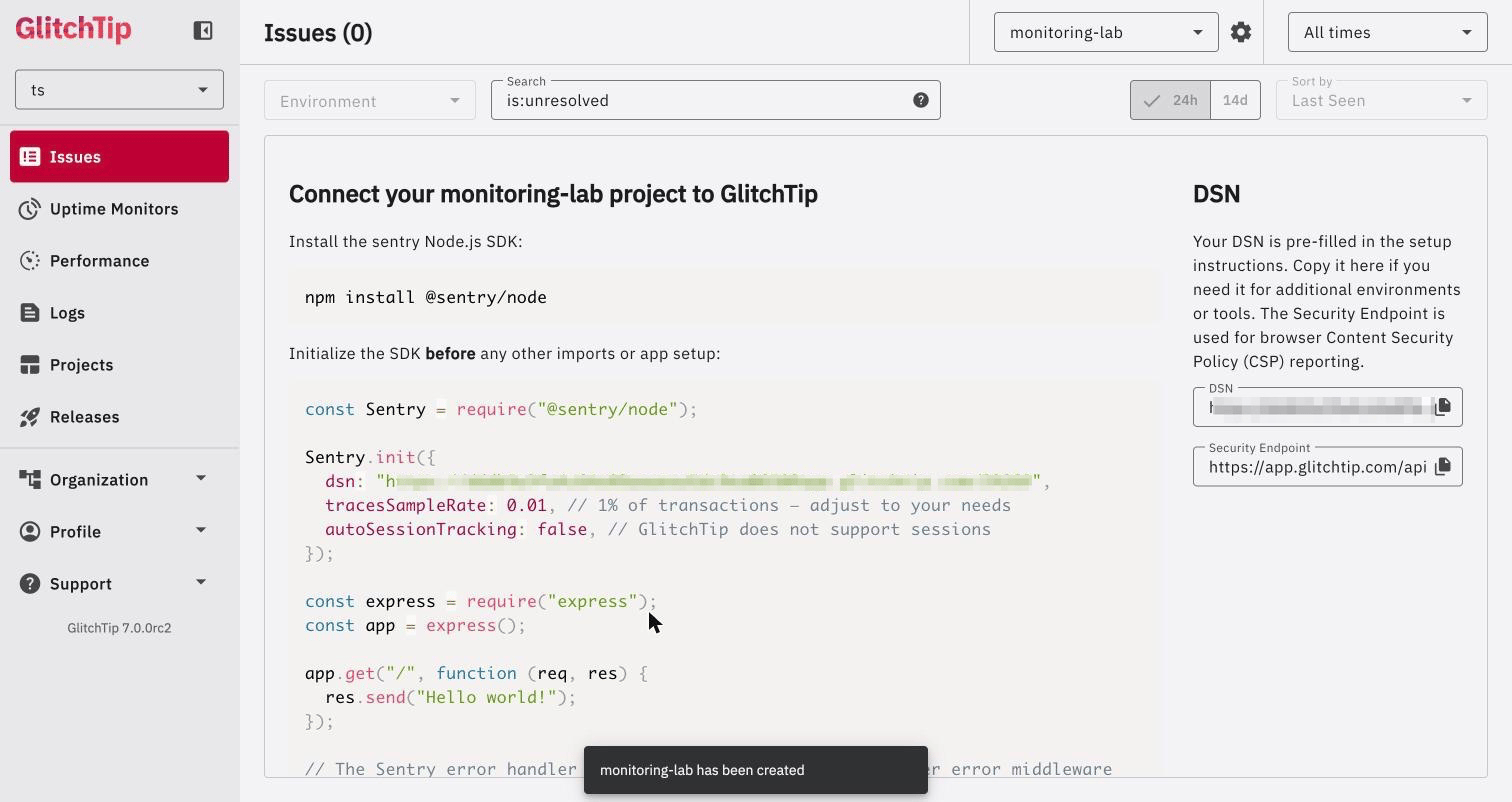This screenshot has width=1512, height=802.
Task: Click the Releases rocket icon
Action: point(30,417)
